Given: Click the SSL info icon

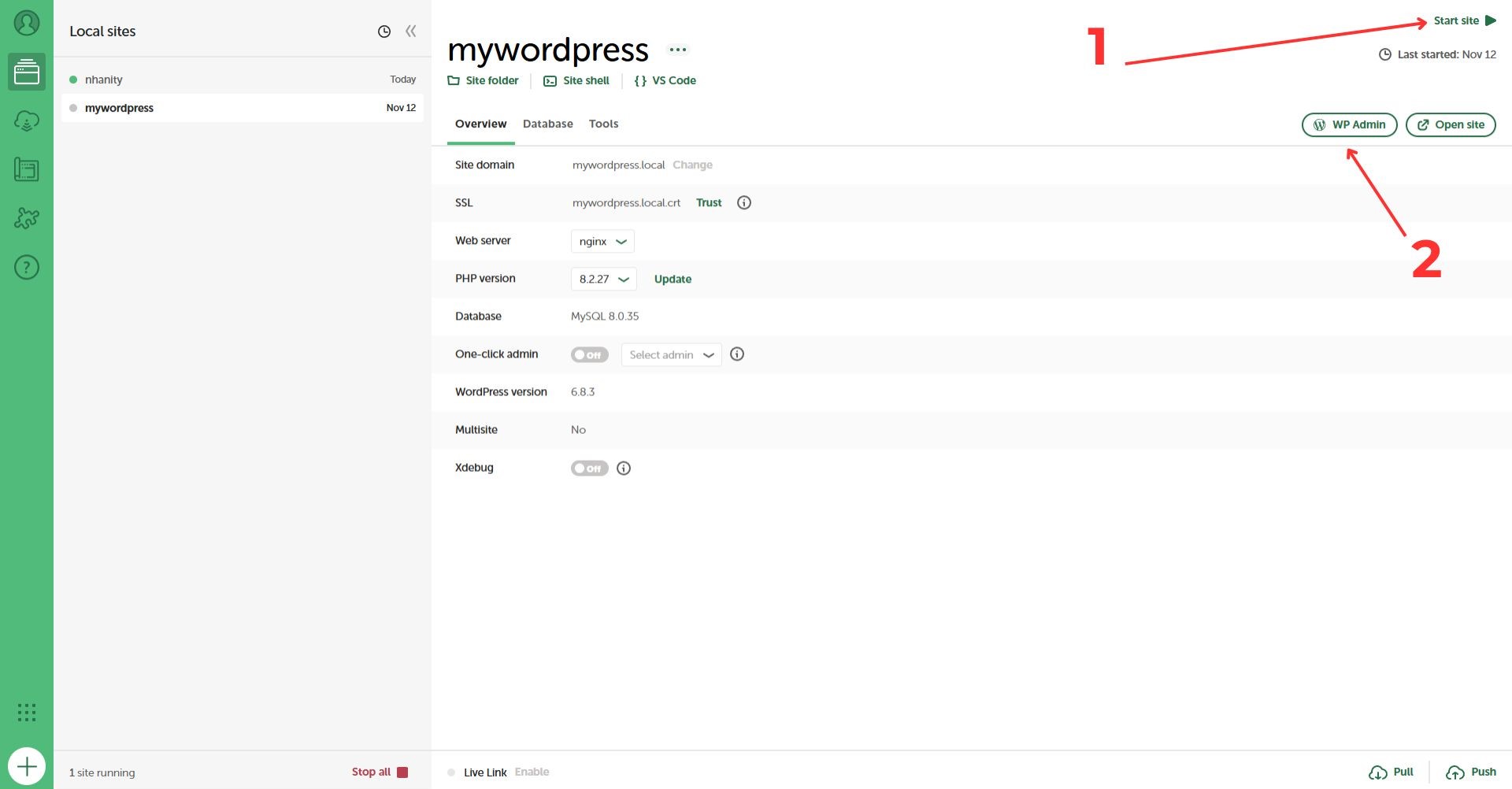Looking at the screenshot, I should click(x=744, y=202).
